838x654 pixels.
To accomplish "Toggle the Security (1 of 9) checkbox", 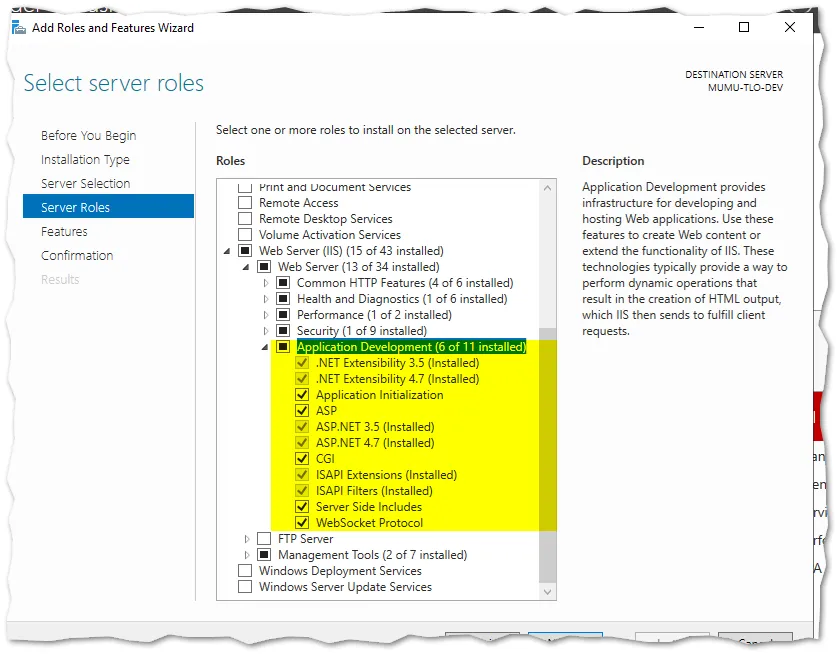I will click(x=283, y=331).
